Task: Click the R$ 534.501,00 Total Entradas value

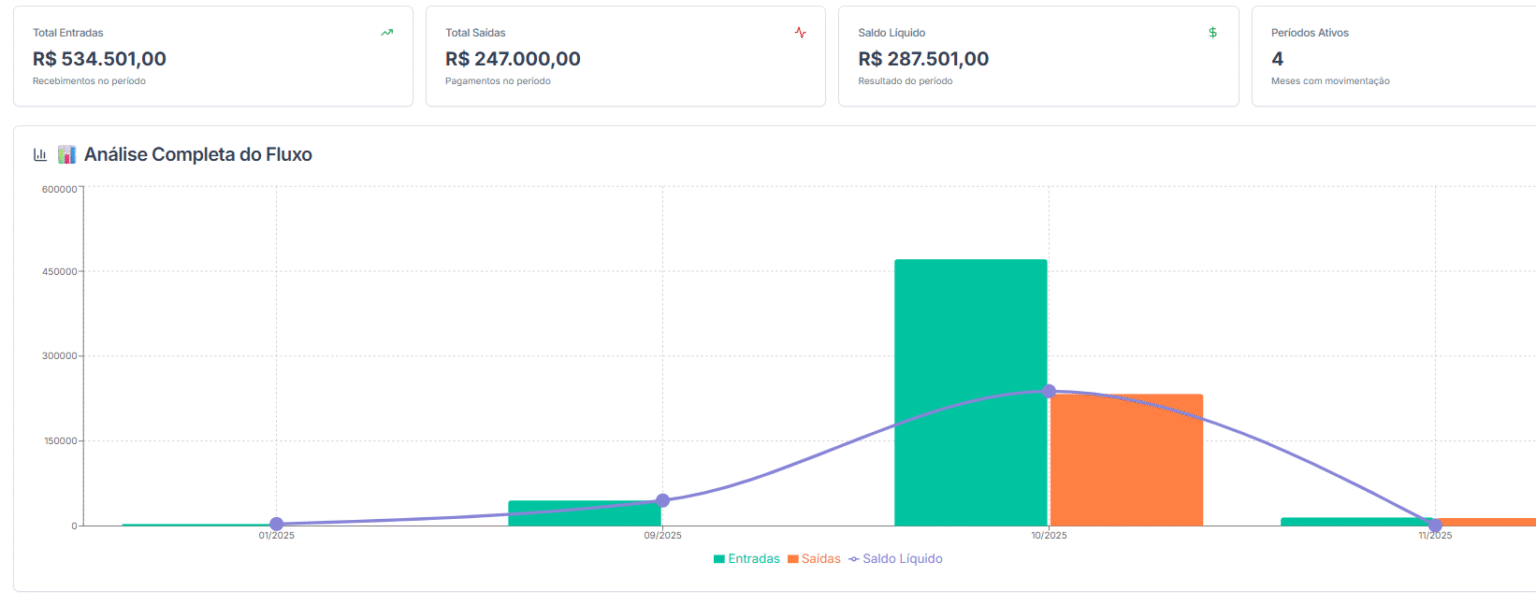Action: (99, 59)
